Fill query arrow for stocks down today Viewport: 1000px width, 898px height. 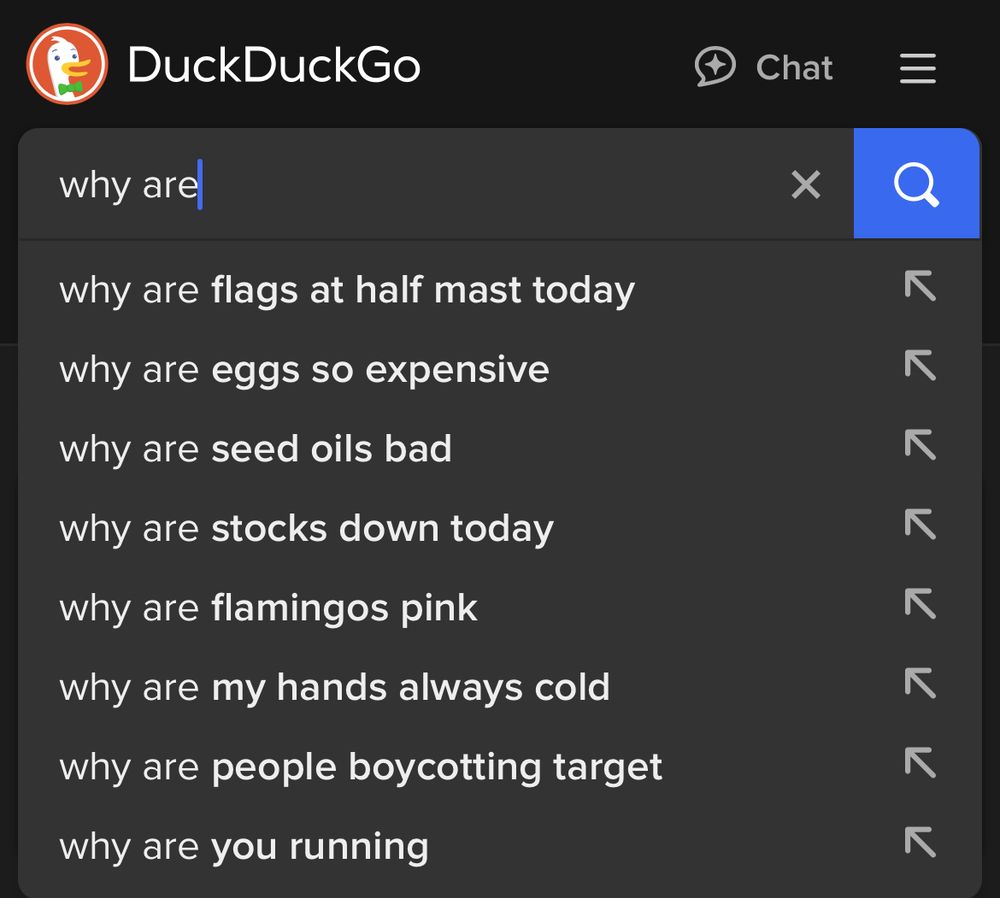pyautogui.click(x=920, y=524)
